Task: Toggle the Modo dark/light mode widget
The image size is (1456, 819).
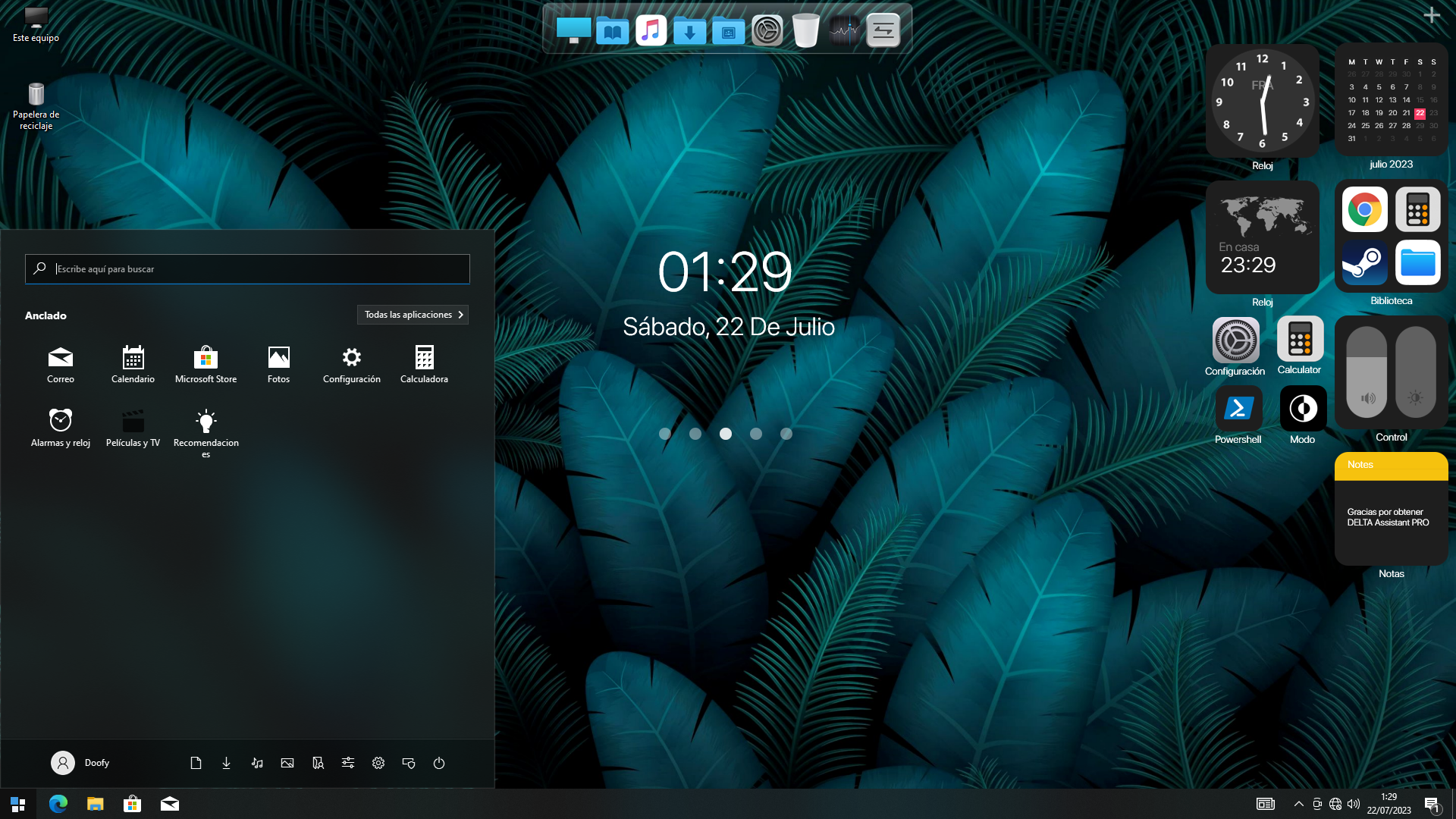Action: tap(1303, 409)
